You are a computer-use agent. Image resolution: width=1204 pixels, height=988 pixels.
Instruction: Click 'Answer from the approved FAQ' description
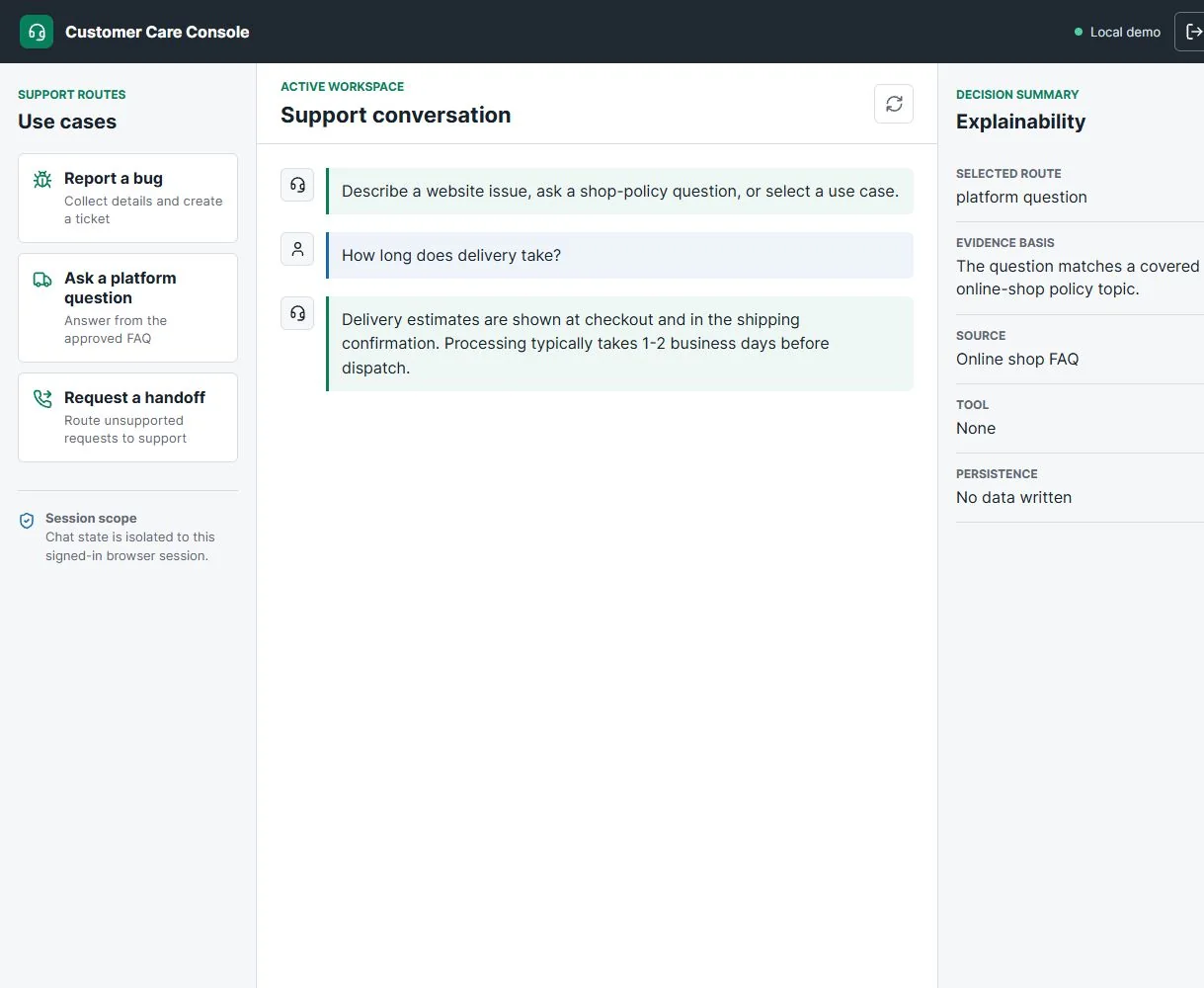(116, 329)
